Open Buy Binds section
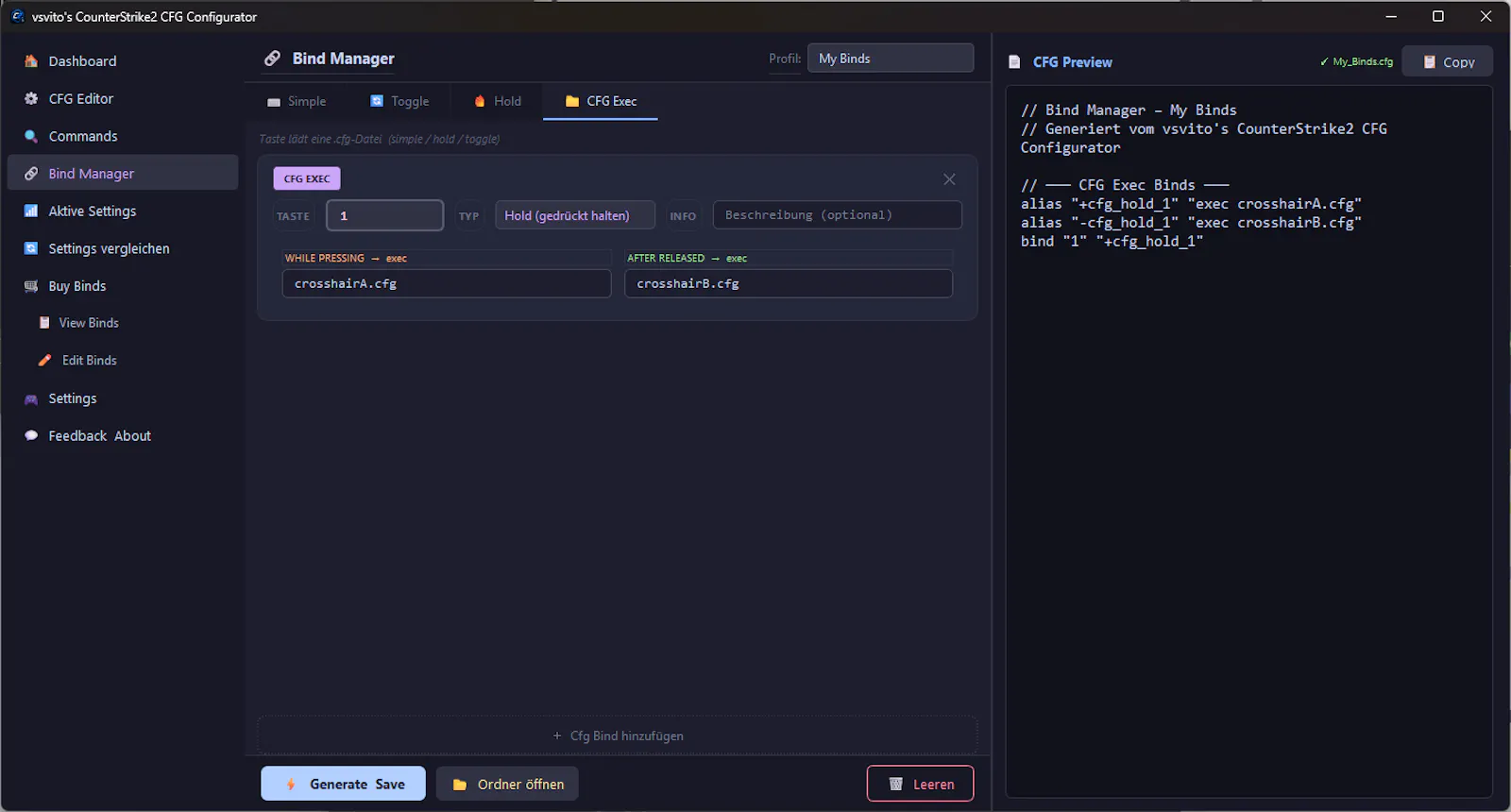 tap(123, 286)
